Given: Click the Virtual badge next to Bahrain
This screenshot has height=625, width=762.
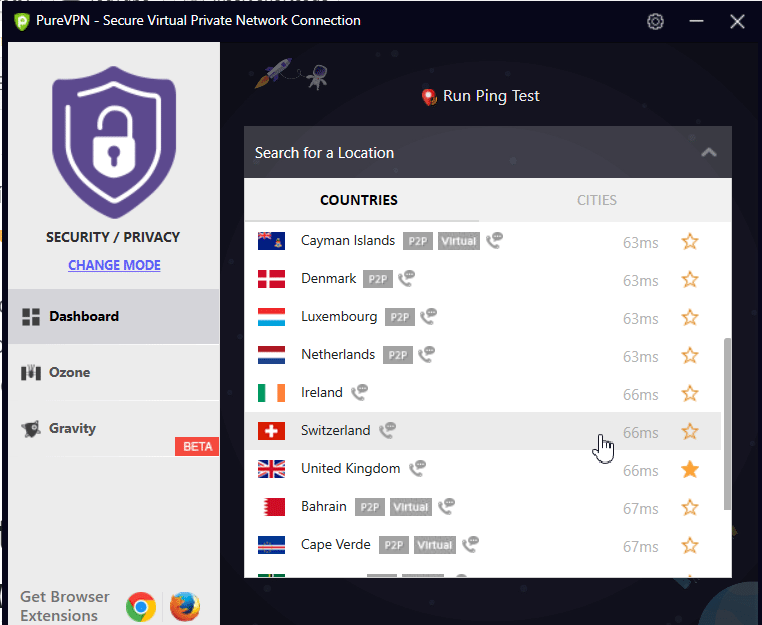Looking at the screenshot, I should tap(411, 507).
